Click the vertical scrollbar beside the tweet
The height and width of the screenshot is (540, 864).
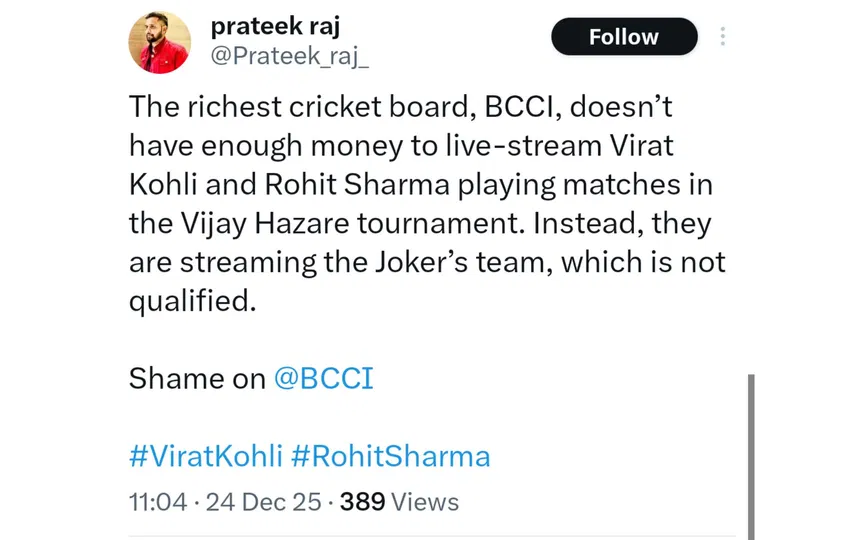tap(750, 450)
